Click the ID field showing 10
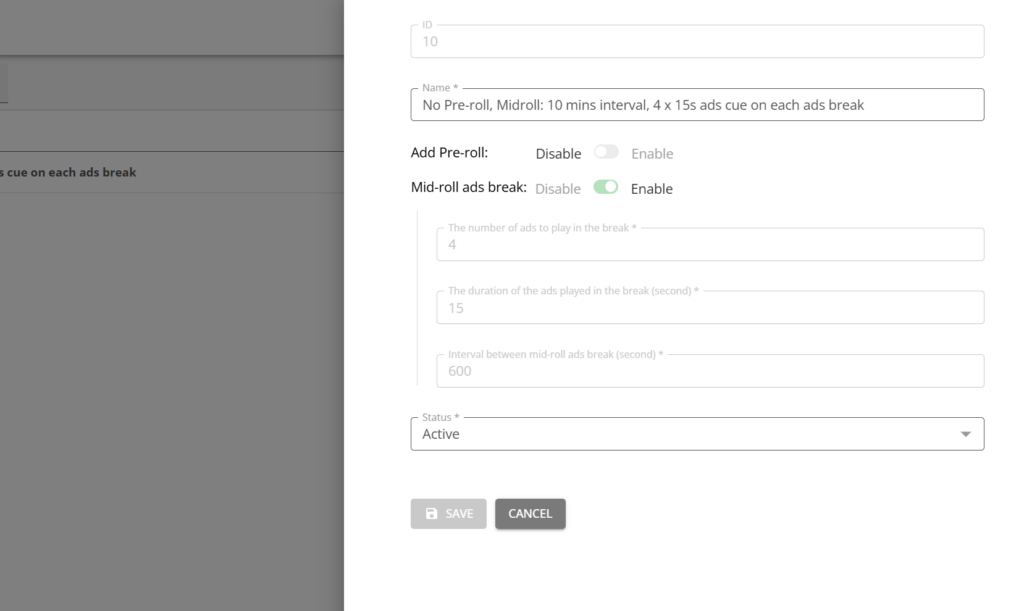 click(x=697, y=42)
